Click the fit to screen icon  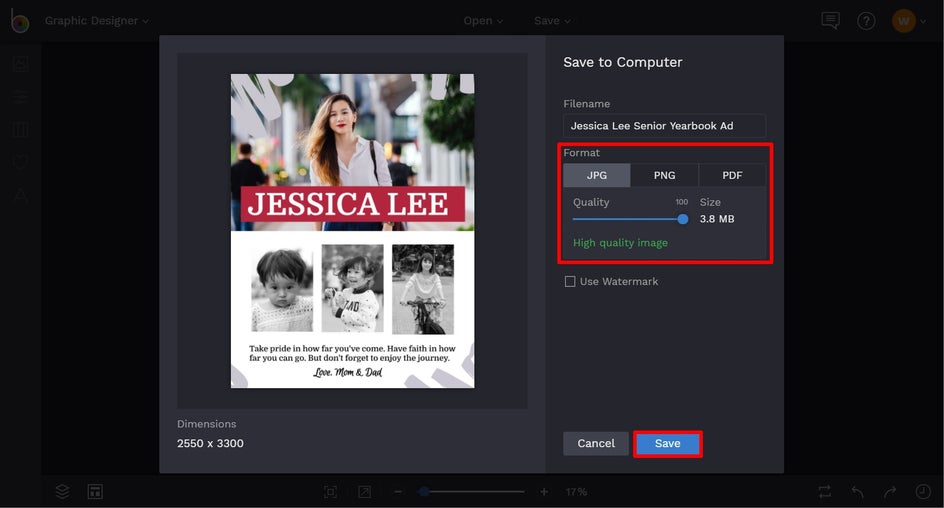(331, 492)
